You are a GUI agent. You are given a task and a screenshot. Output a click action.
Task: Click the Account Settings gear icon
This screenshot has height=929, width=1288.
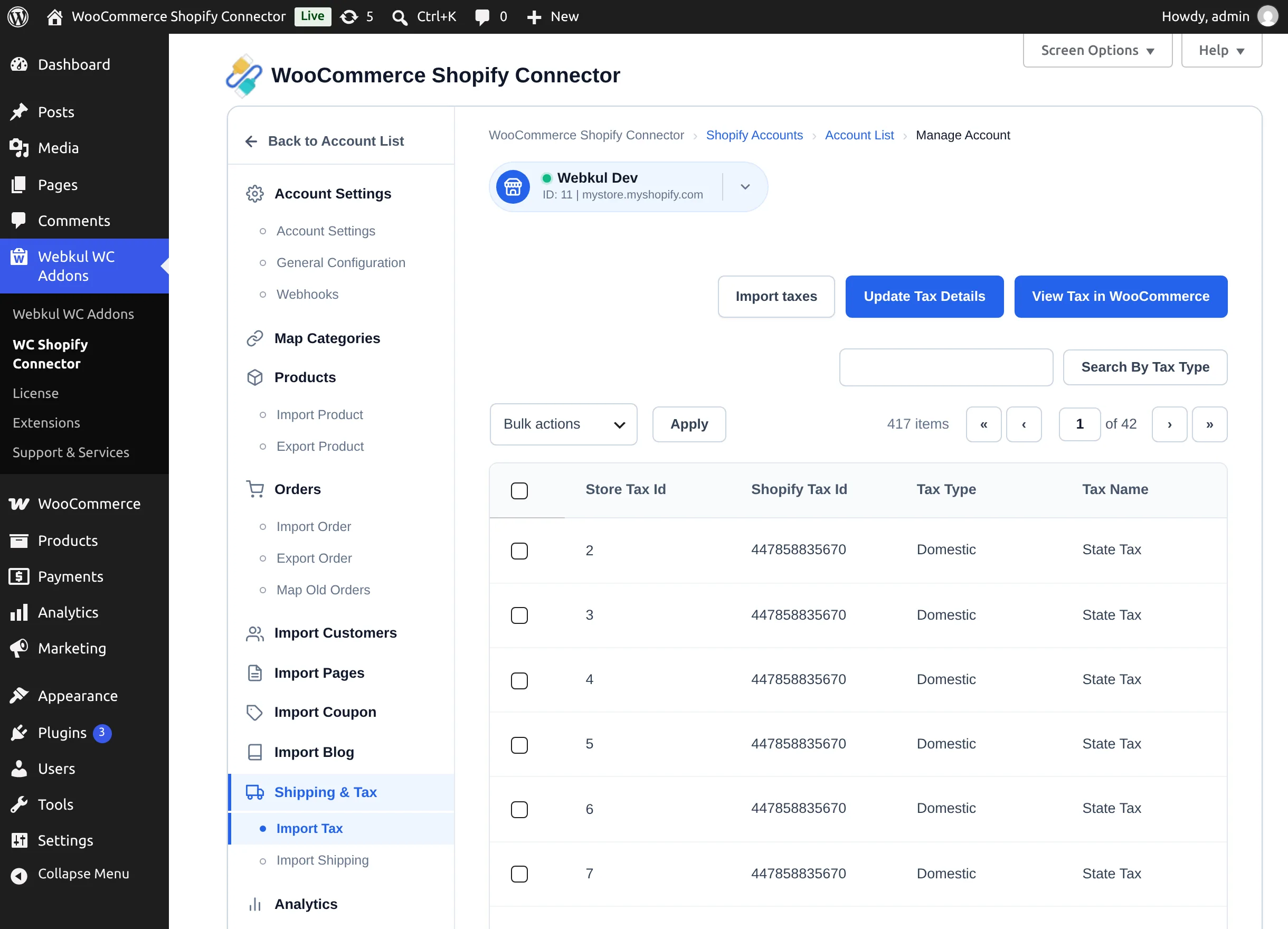(255, 194)
